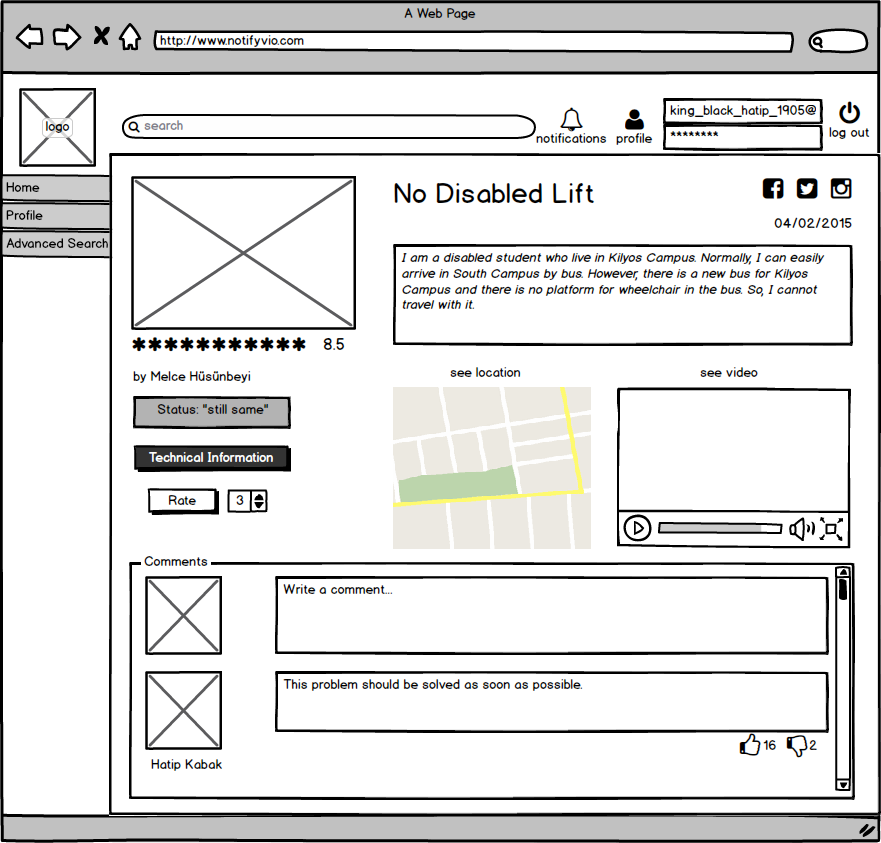
Task: Click the main violation image placeholder
Action: [x=243, y=253]
